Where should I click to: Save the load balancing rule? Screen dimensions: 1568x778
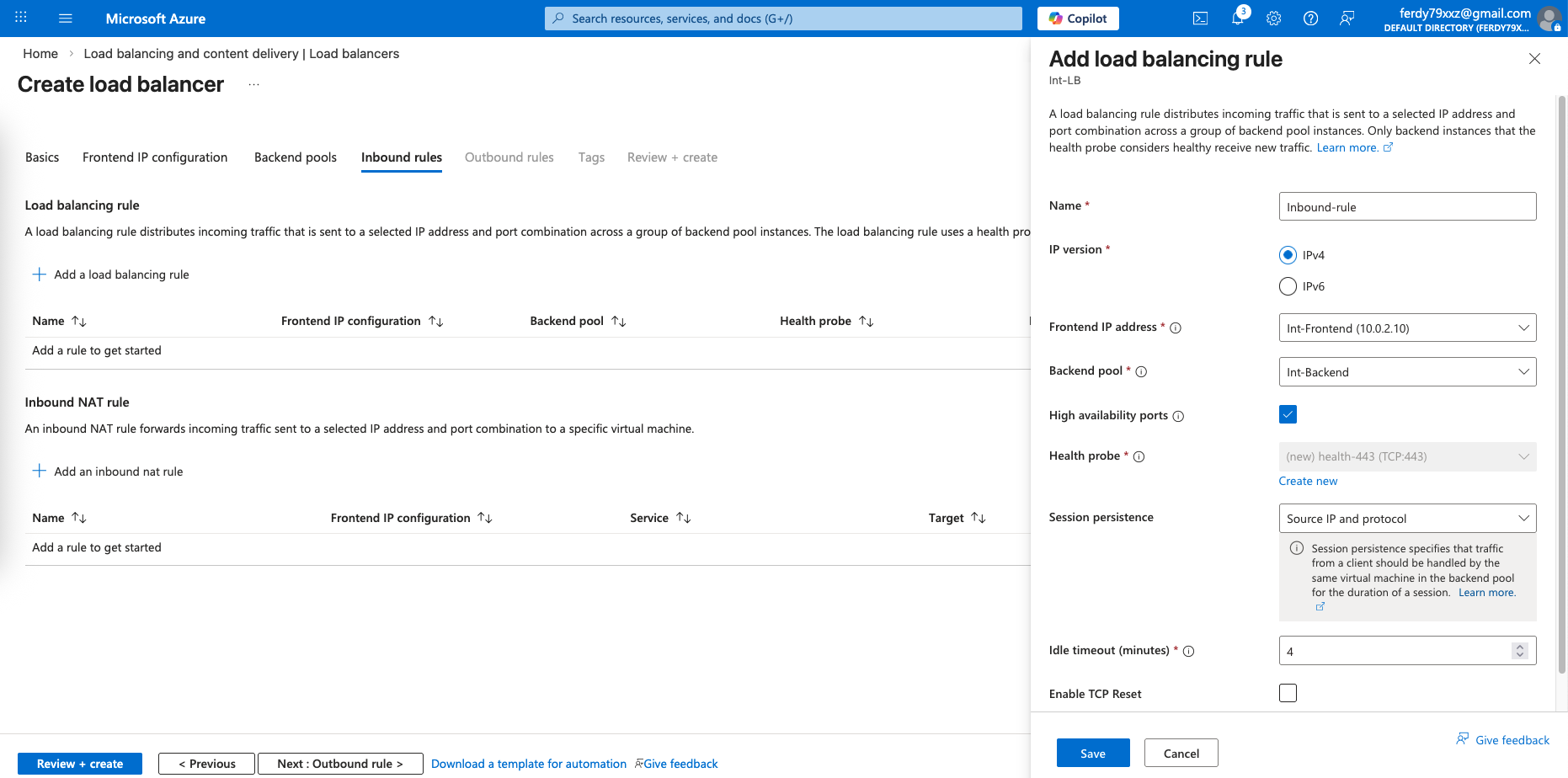point(1092,754)
